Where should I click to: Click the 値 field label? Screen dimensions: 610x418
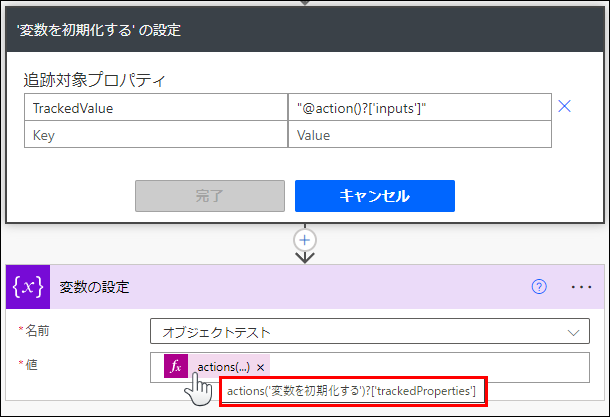pyautogui.click(x=31, y=365)
